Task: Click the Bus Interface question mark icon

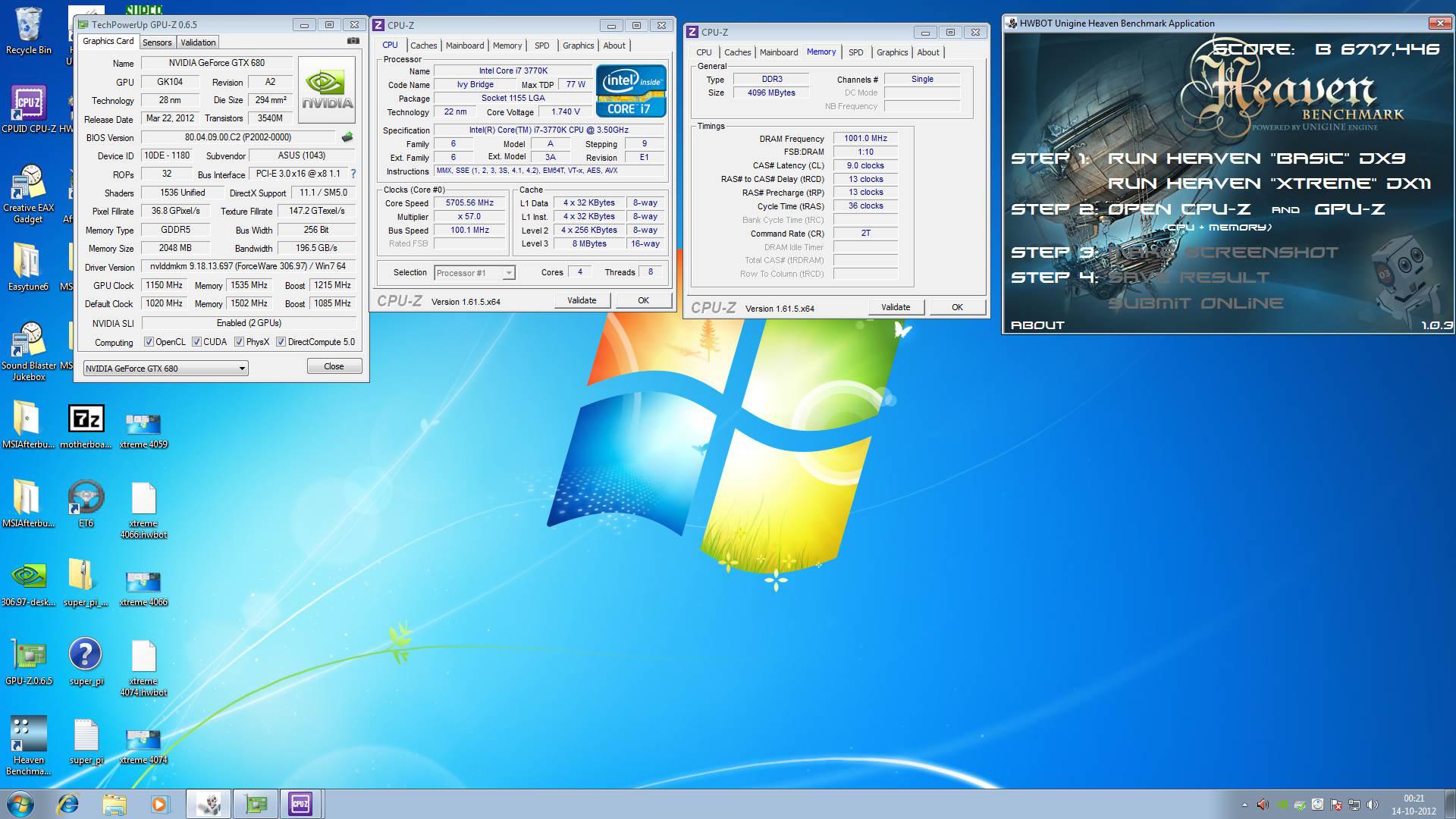Action: (353, 174)
